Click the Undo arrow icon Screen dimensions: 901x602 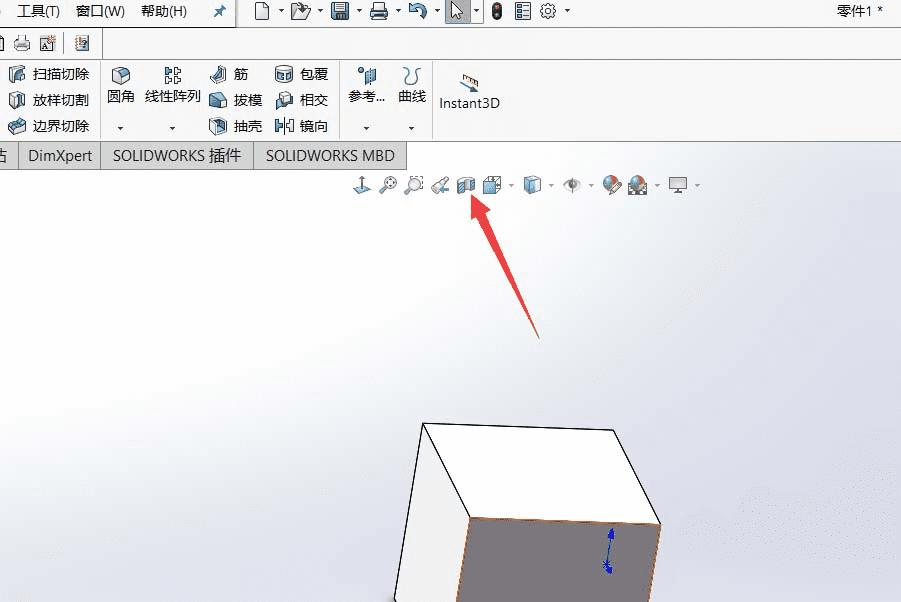pos(418,11)
